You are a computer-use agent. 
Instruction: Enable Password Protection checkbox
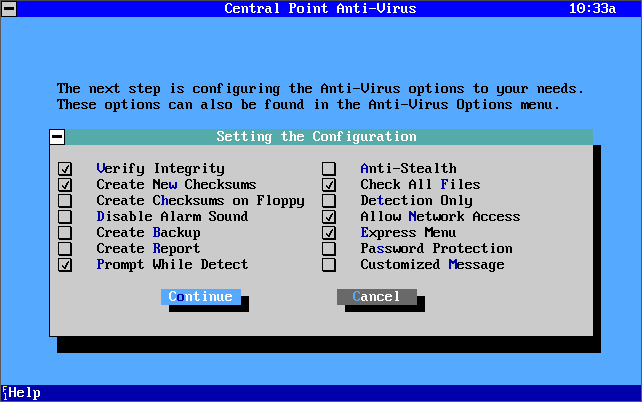pos(329,249)
